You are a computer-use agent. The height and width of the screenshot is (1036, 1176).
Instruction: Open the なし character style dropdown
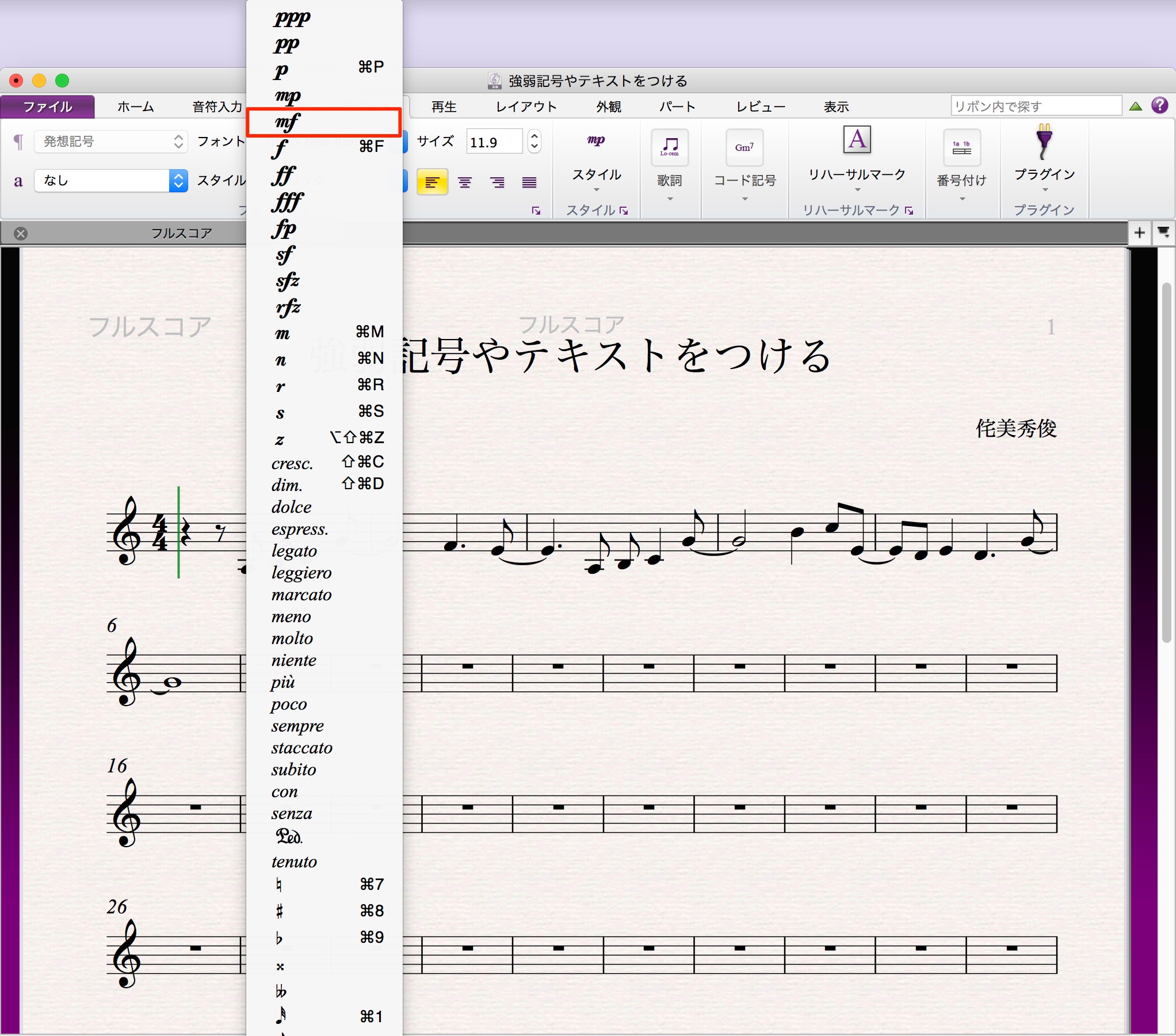pyautogui.click(x=111, y=181)
